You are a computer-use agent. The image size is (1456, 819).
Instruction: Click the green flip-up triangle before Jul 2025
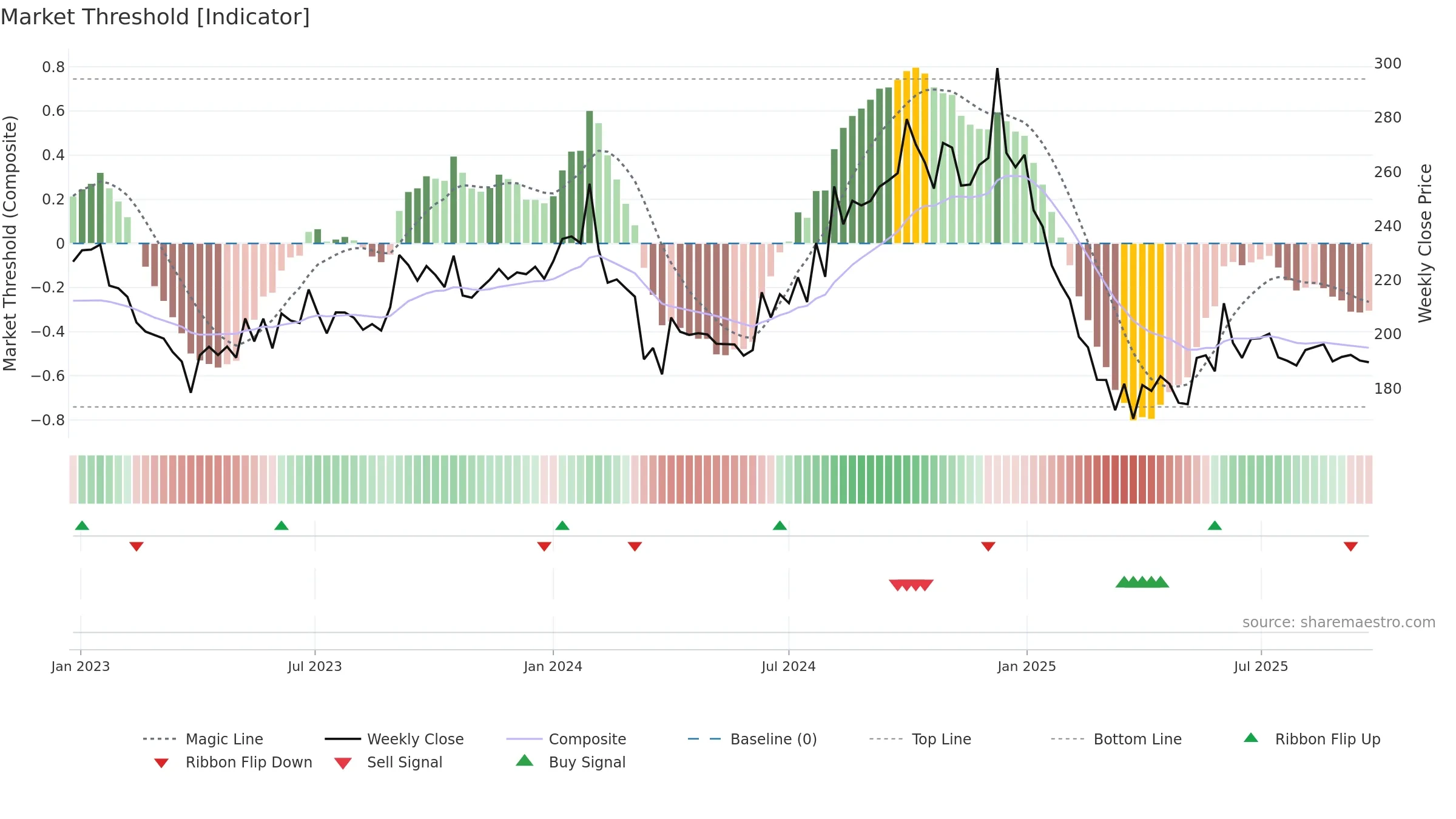click(x=1215, y=525)
